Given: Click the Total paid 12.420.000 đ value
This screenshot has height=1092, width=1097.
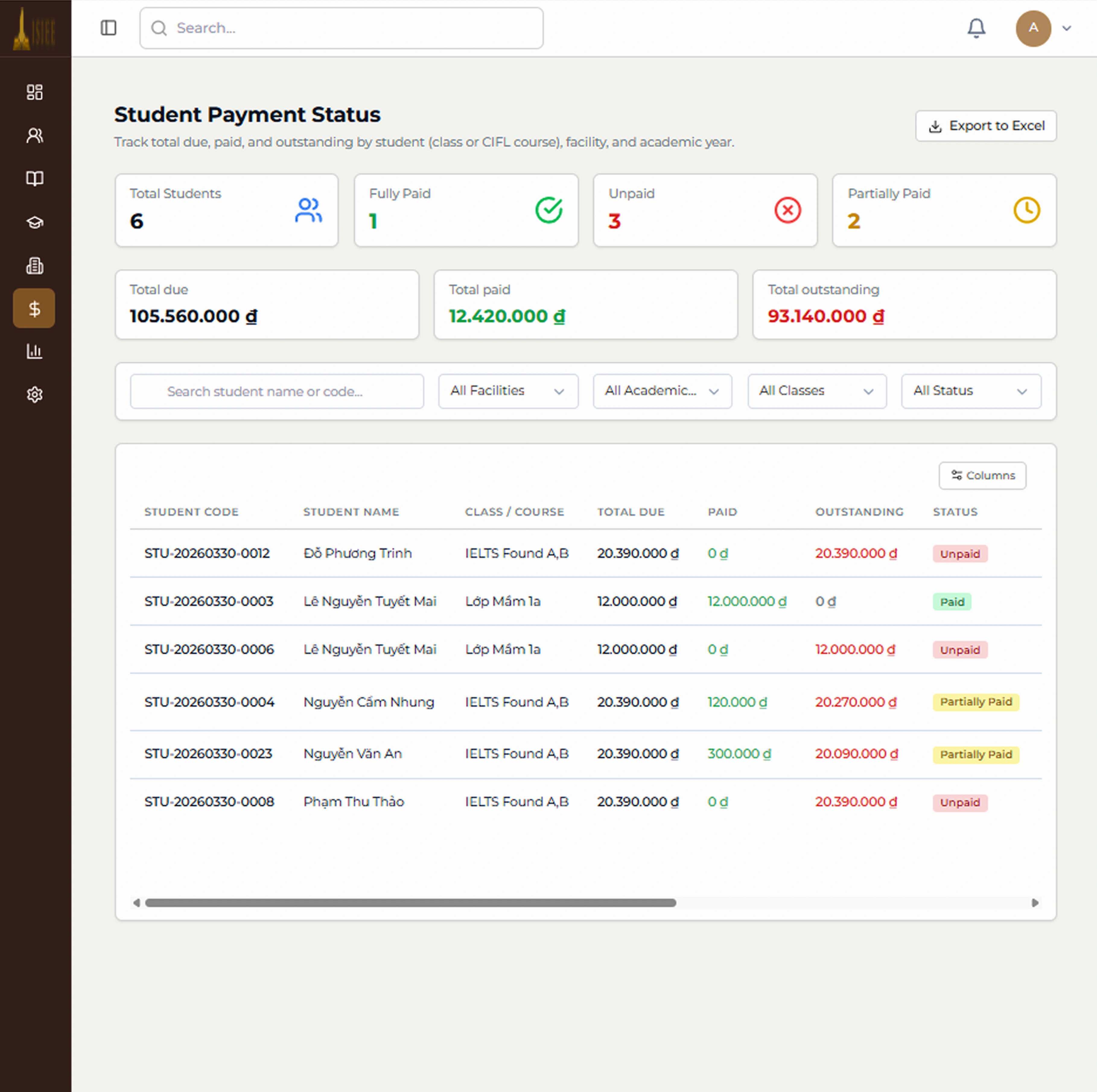Looking at the screenshot, I should coord(507,316).
